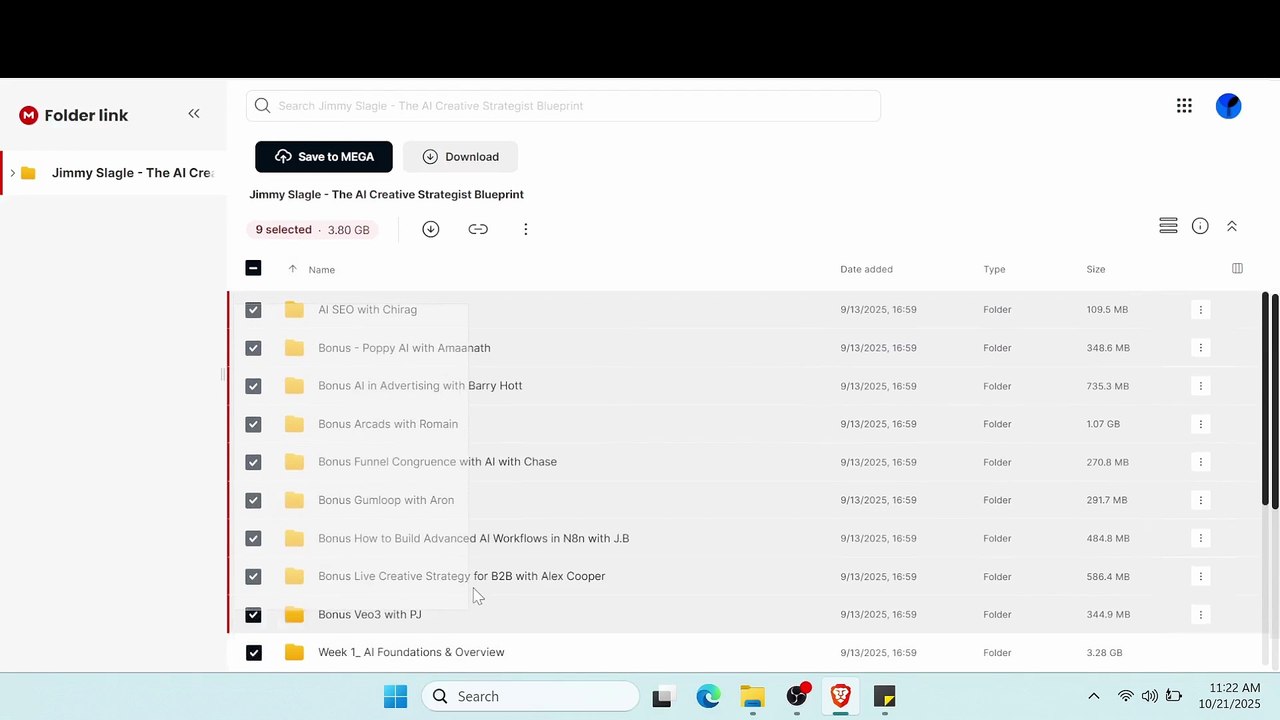Click the Windows Start button
The height and width of the screenshot is (720, 1280).
pyautogui.click(x=395, y=696)
